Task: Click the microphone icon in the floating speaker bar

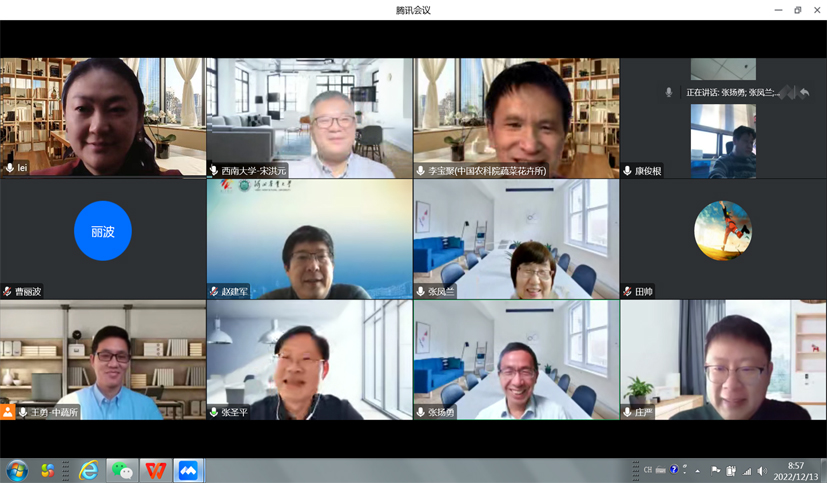Action: pos(669,93)
